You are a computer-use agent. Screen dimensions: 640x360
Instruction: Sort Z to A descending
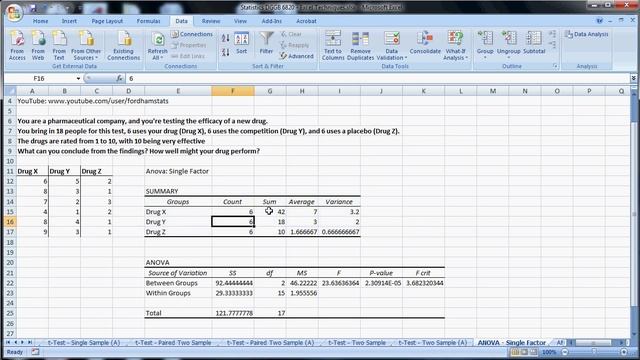coord(225,52)
